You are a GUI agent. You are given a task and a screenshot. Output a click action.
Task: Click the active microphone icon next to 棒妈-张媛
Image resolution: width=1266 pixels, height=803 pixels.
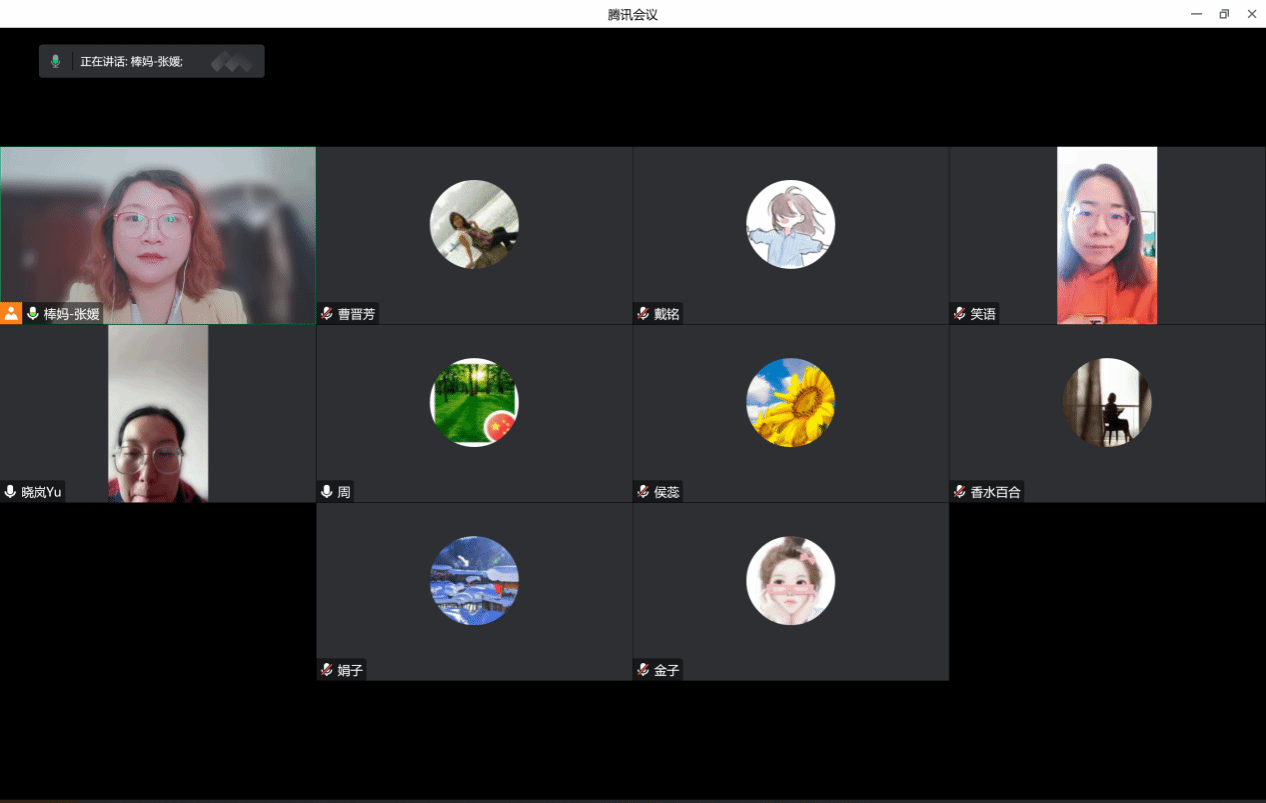(33, 314)
